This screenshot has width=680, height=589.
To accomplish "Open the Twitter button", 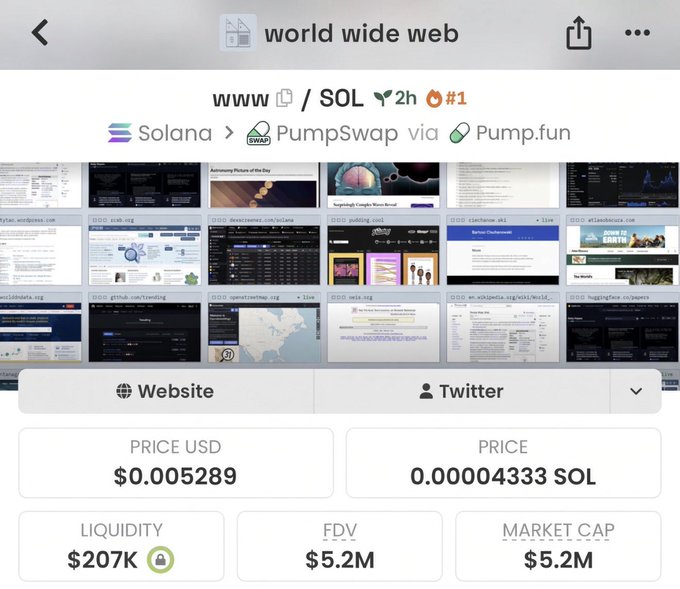I will 462,391.
